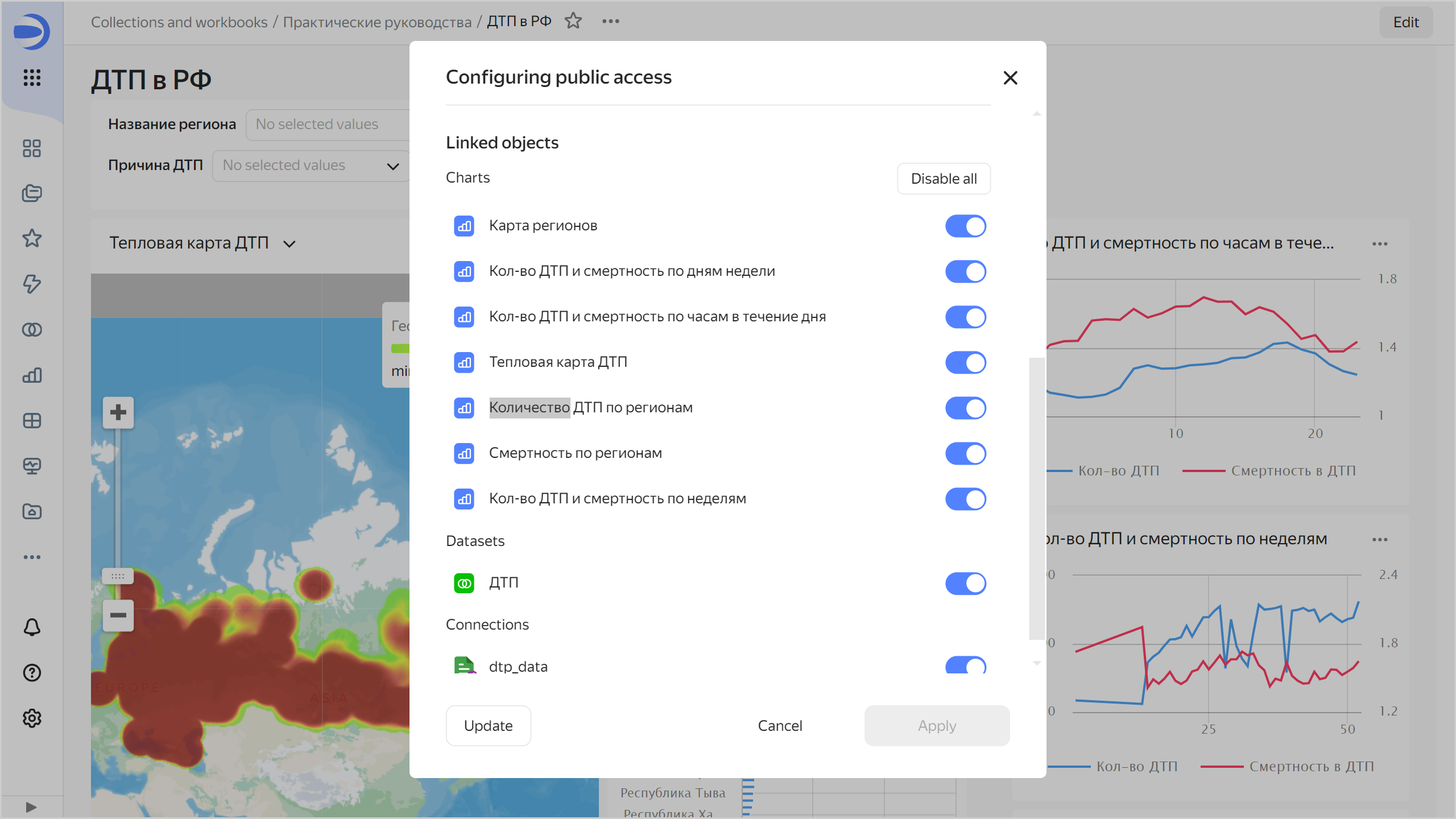Go to Collections and workbooks breadcrumb
Image resolution: width=1456 pixels, height=819 pixels.
[179, 22]
